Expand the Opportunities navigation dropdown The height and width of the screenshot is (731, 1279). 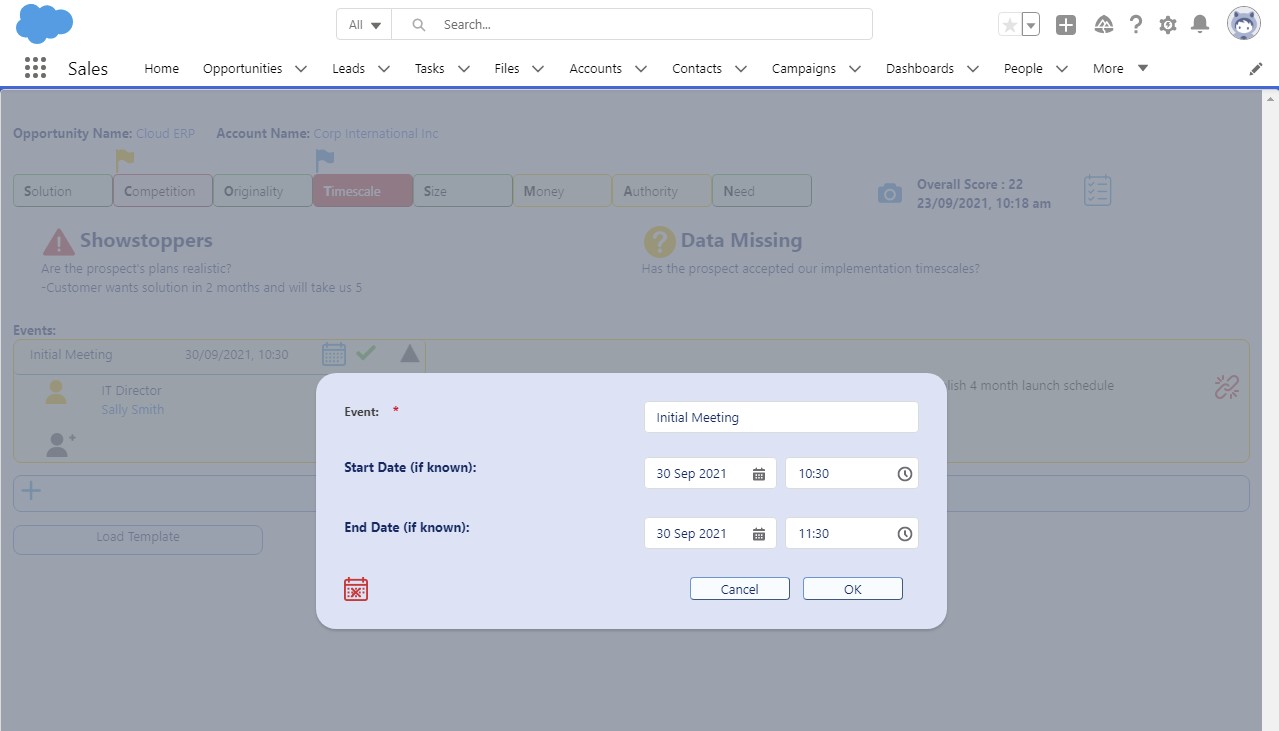click(301, 68)
